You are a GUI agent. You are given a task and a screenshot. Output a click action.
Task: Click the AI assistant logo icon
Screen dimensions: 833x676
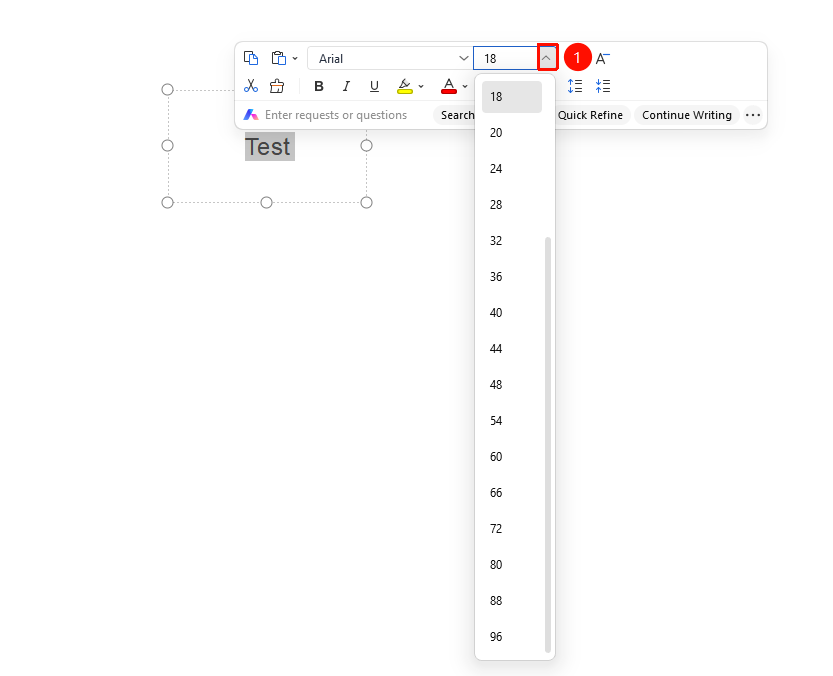tap(251, 115)
